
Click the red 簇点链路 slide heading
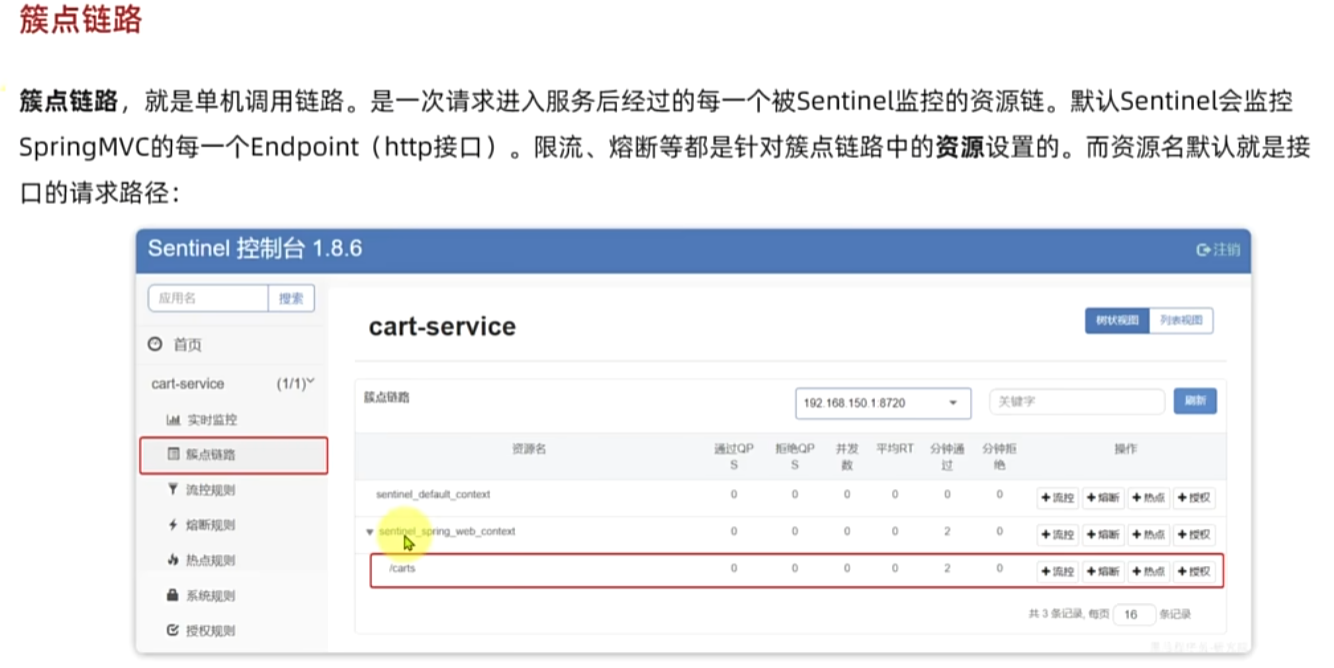pyautogui.click(x=80, y=20)
